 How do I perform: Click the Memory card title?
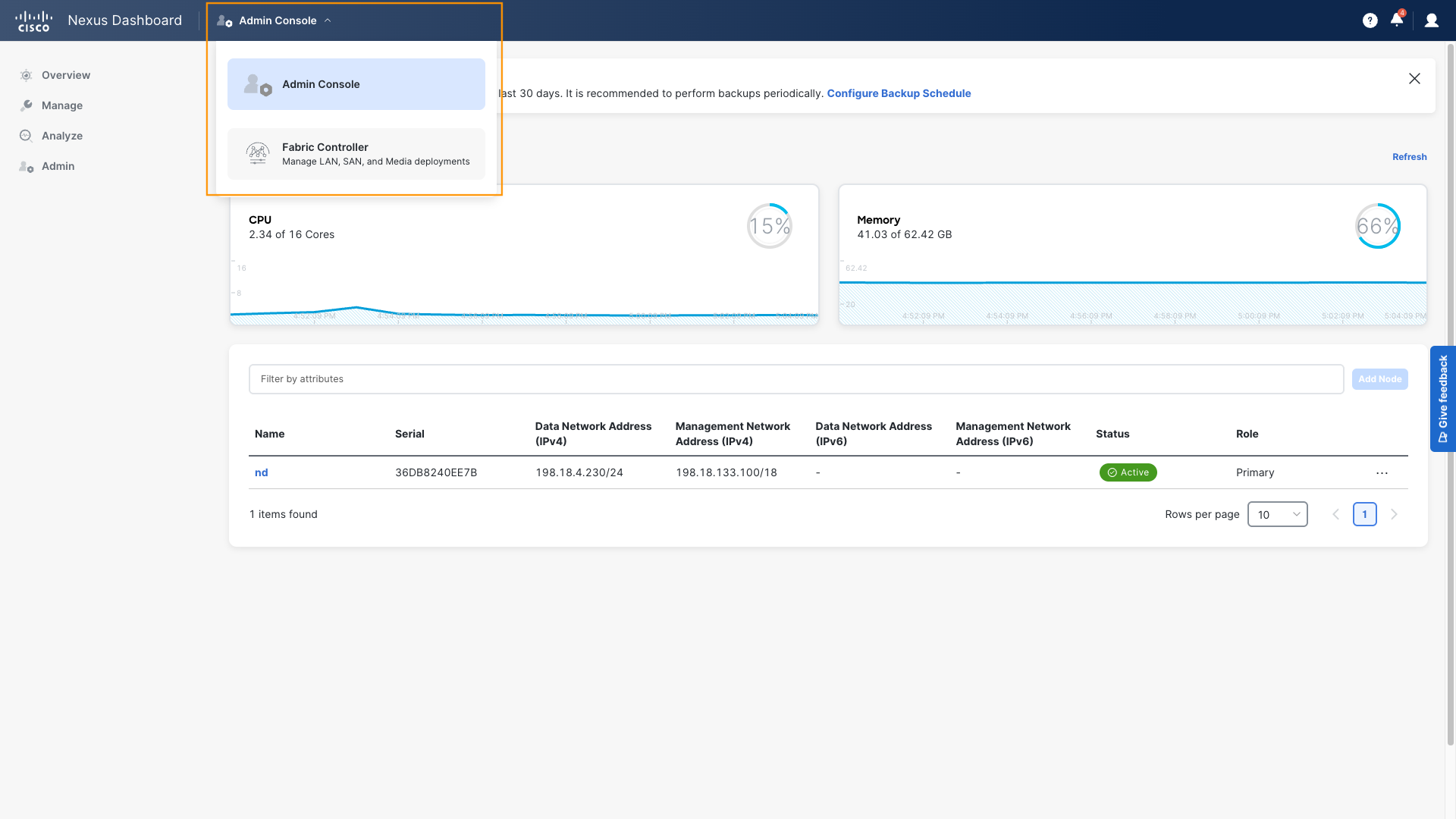point(879,220)
